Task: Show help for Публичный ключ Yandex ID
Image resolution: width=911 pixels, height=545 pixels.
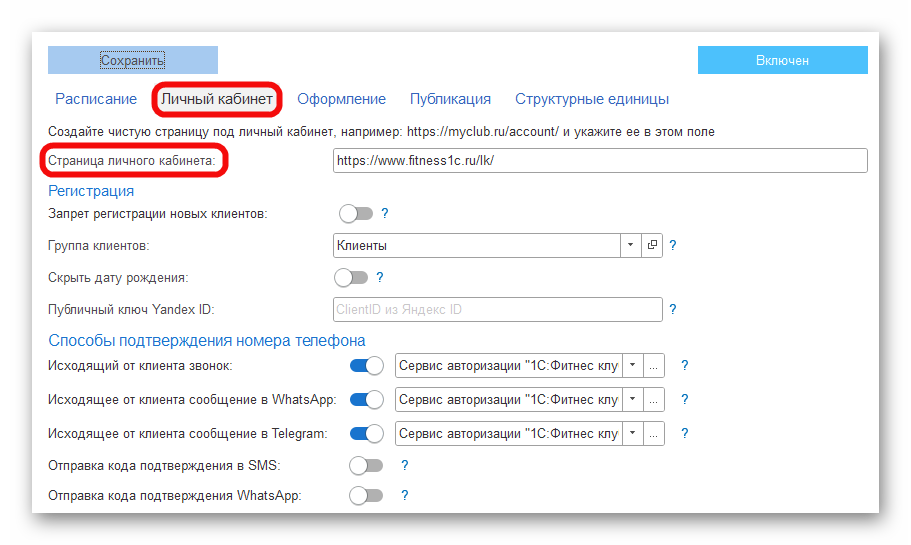Action: 673,310
